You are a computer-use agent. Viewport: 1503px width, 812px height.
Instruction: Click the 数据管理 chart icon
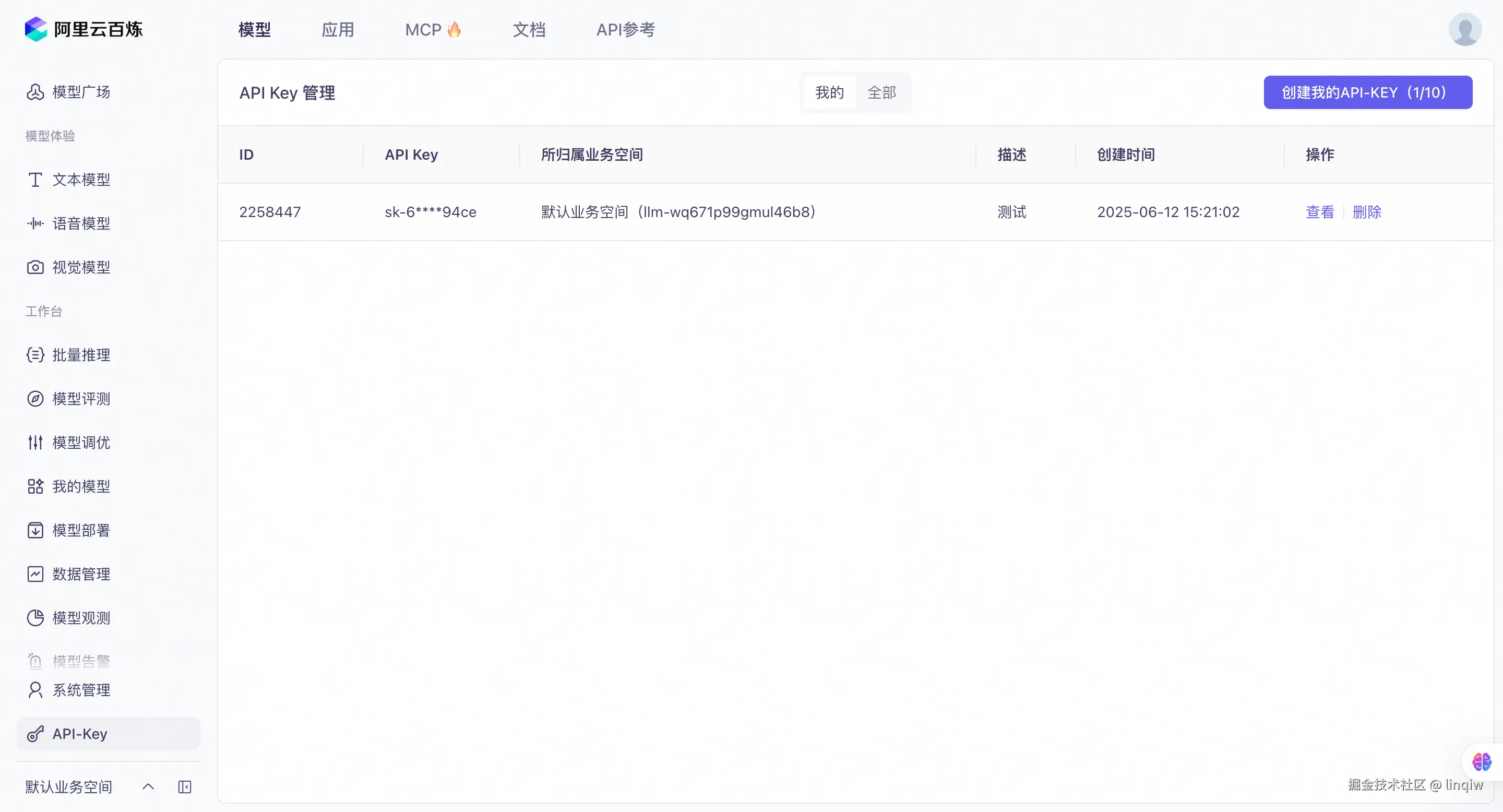pos(35,574)
